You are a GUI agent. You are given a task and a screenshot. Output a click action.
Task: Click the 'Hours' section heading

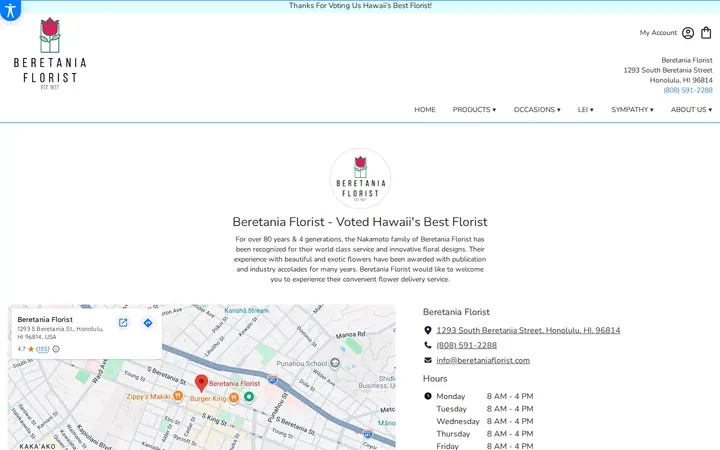pyautogui.click(x=435, y=379)
